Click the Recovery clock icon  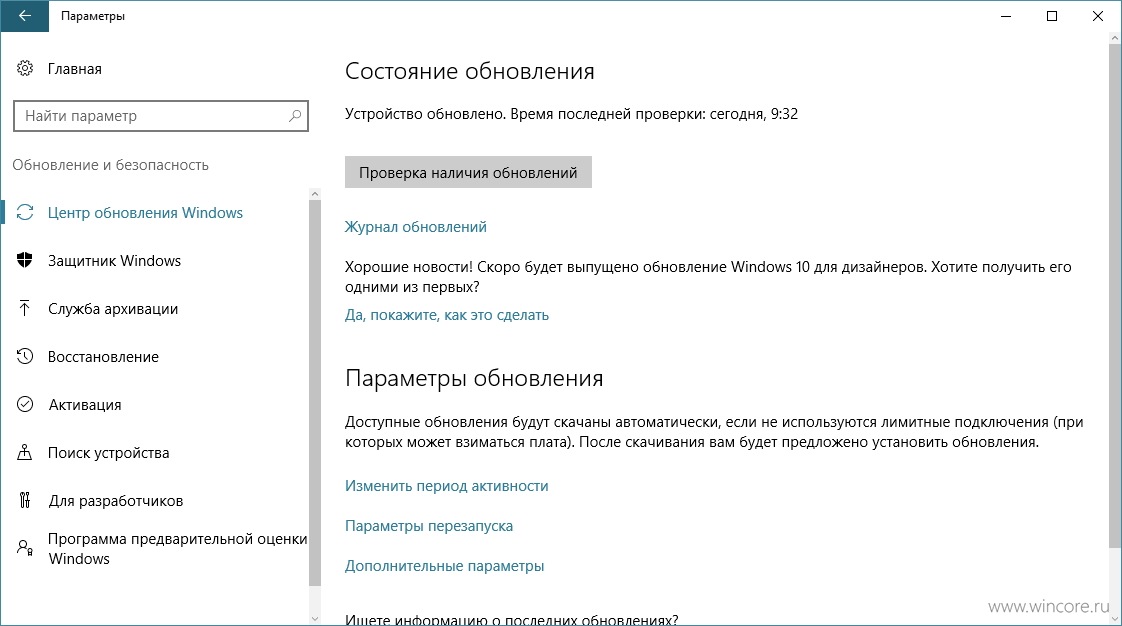click(x=25, y=356)
